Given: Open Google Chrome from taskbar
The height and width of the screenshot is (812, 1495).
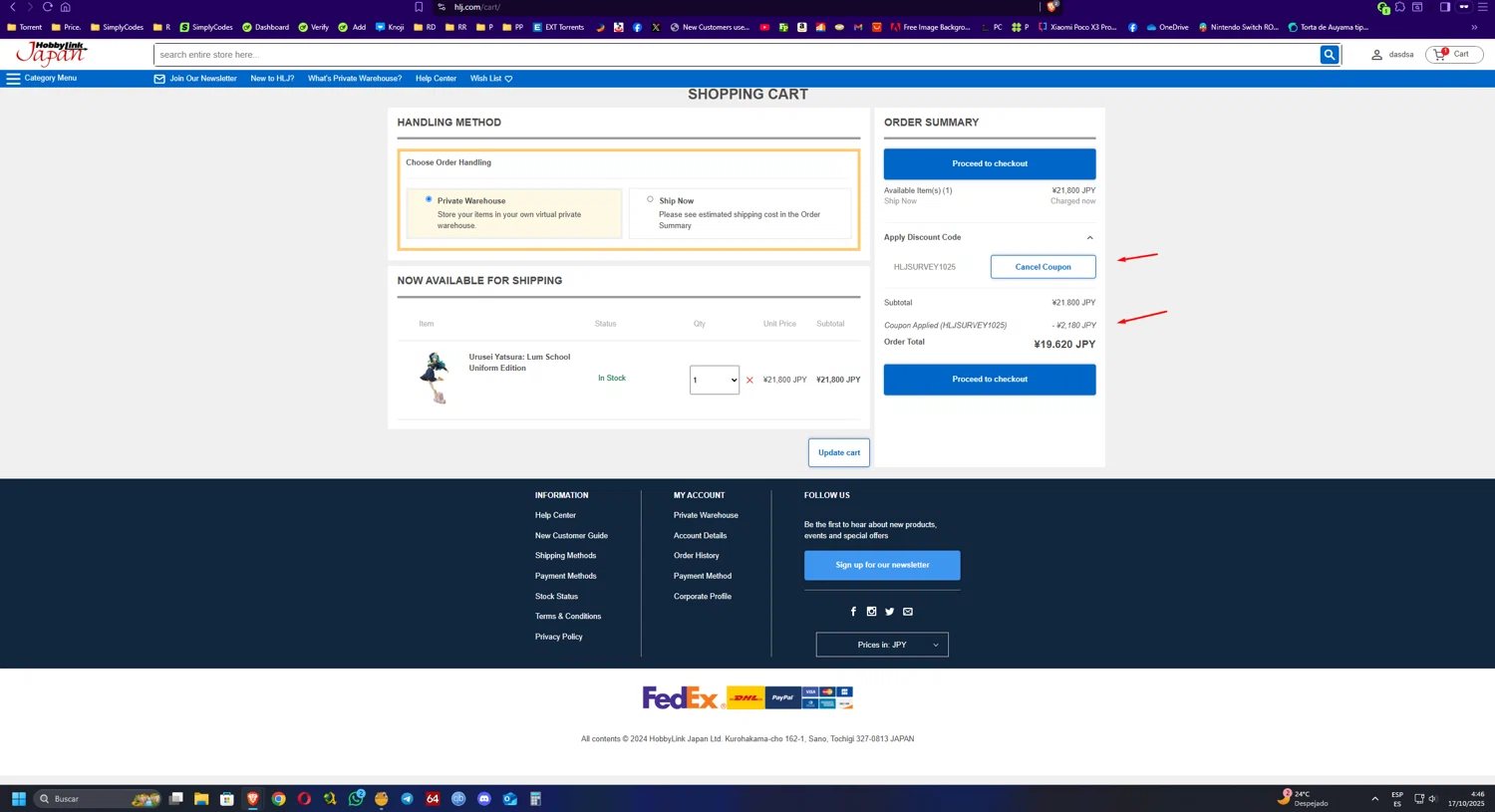Looking at the screenshot, I should coord(278,799).
